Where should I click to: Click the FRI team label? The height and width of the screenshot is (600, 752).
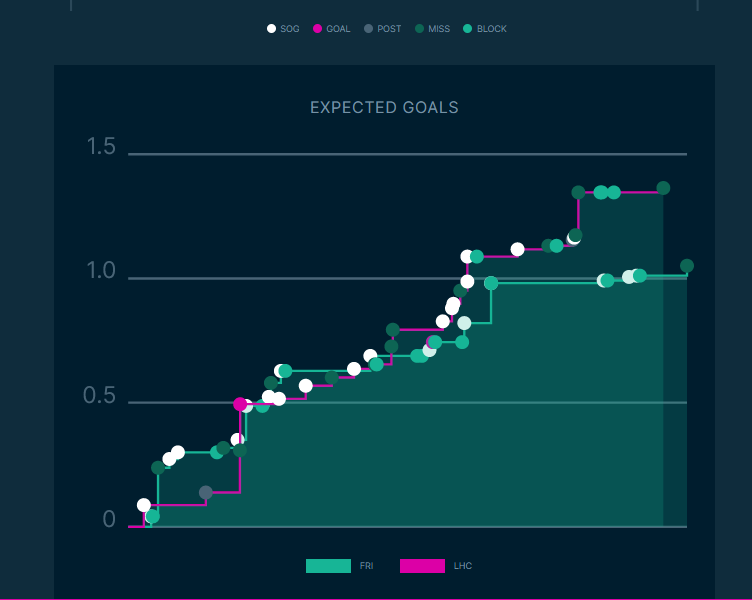coord(367,566)
